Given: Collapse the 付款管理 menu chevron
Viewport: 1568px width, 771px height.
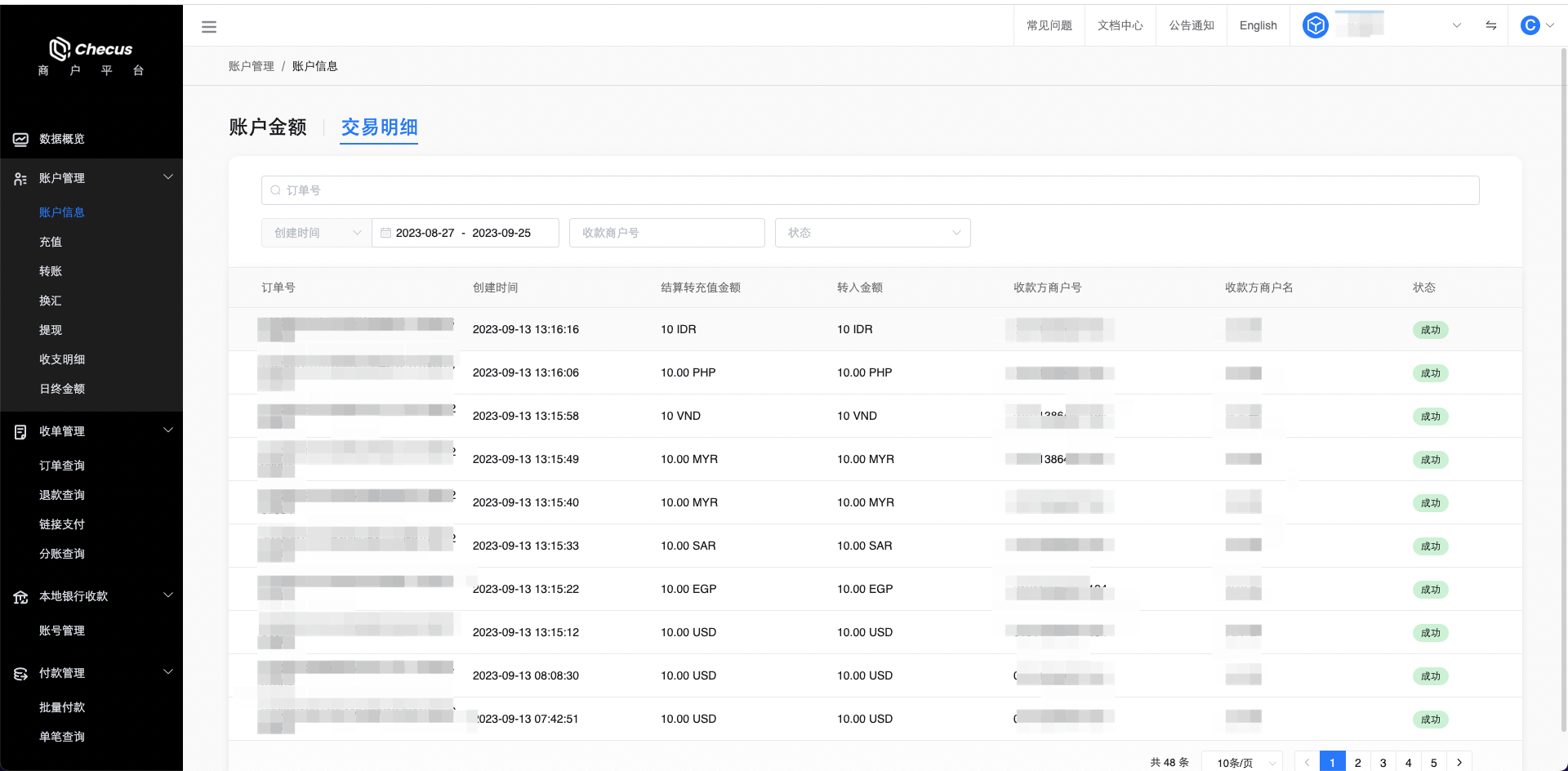Looking at the screenshot, I should tap(168, 672).
